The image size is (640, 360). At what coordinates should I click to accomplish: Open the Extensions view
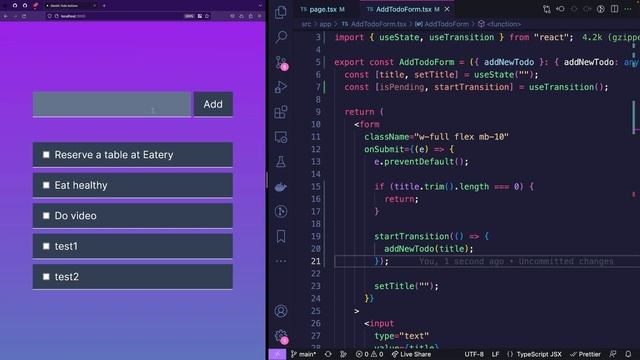click(x=281, y=112)
